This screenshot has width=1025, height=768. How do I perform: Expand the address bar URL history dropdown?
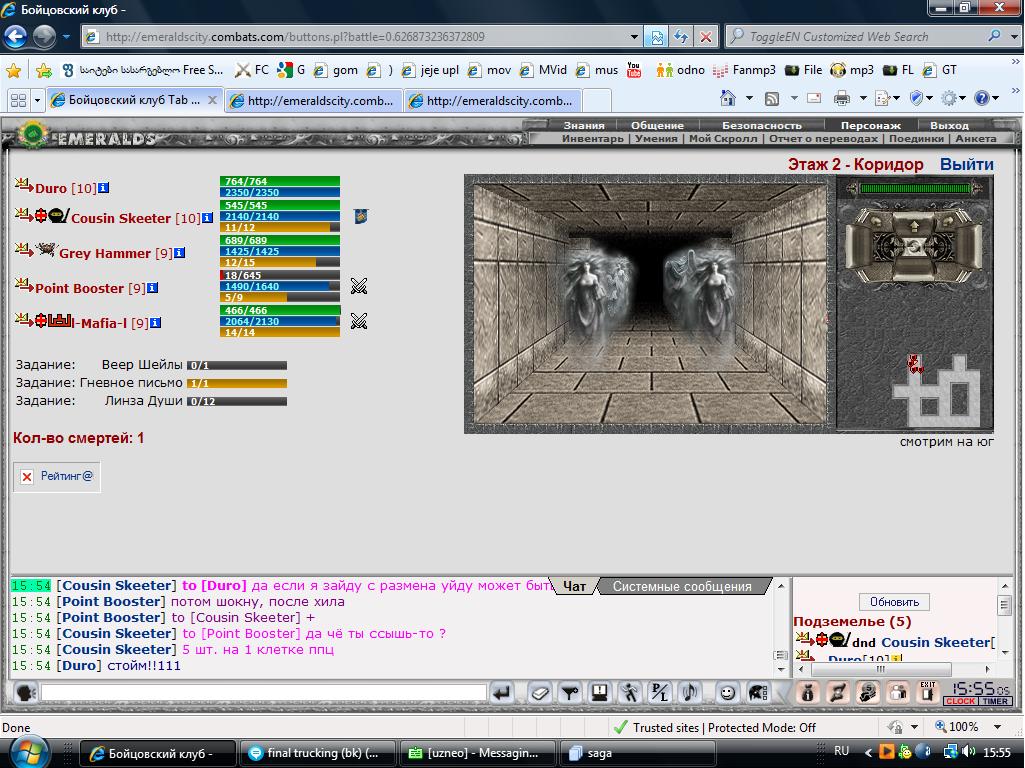633,37
